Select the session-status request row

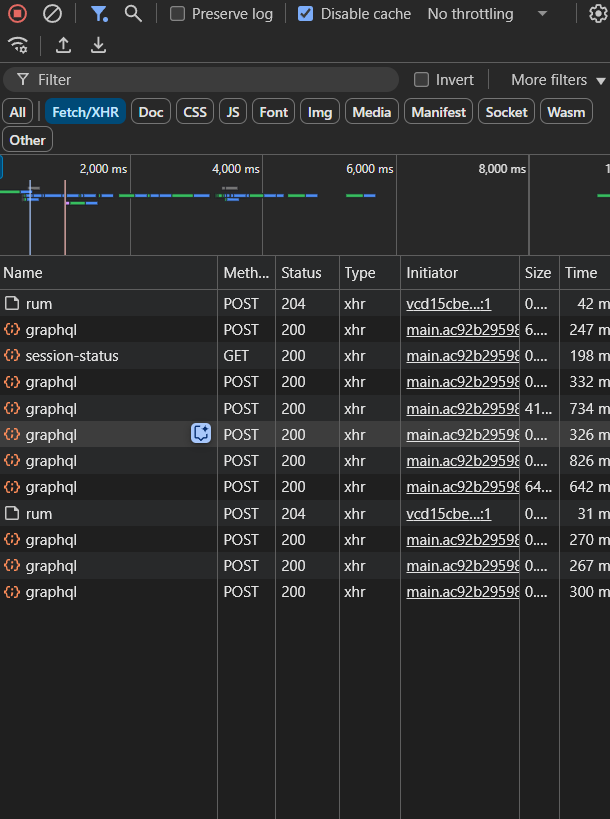tap(72, 355)
